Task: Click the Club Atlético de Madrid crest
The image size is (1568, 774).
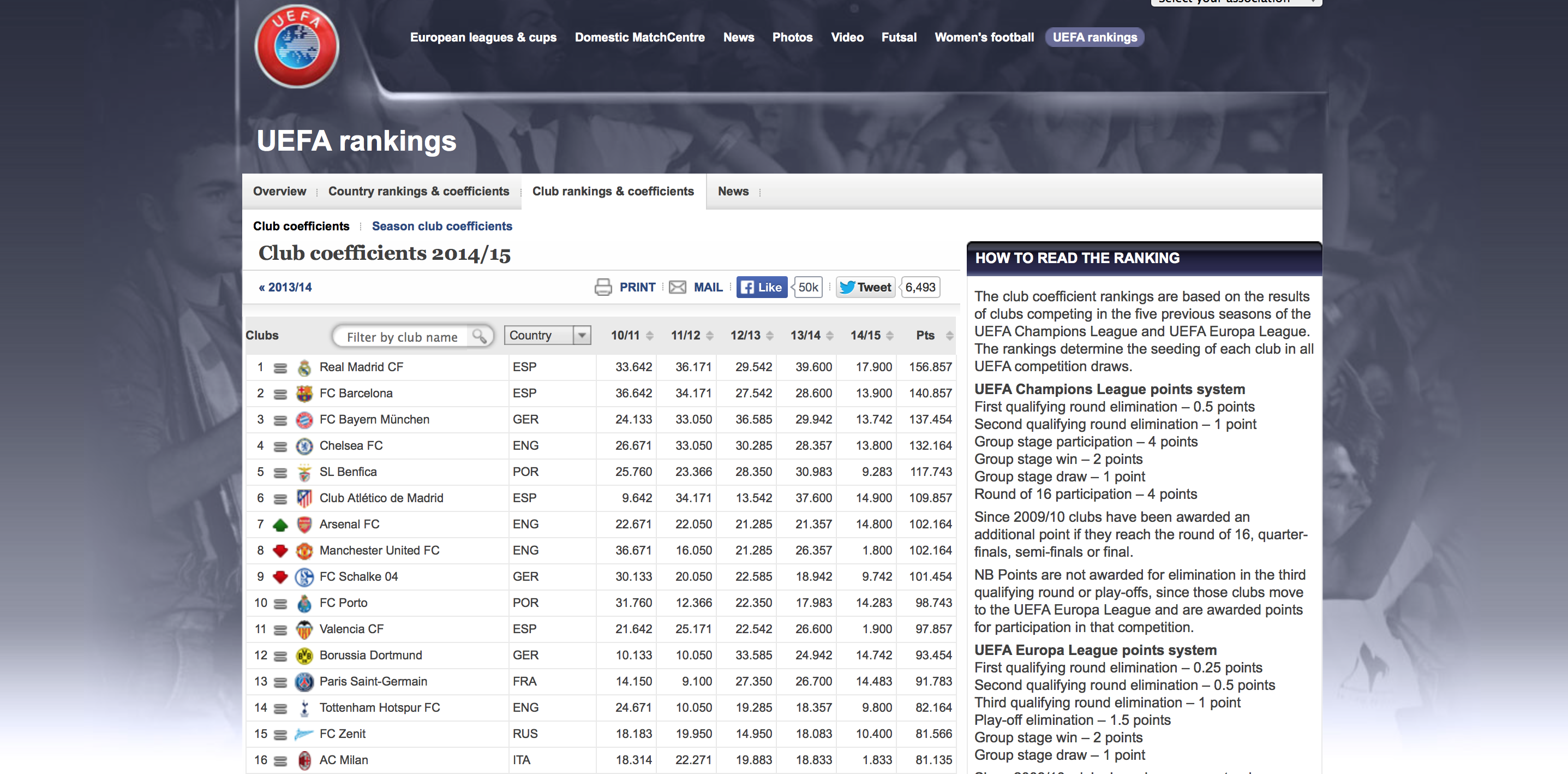Action: coord(304,498)
